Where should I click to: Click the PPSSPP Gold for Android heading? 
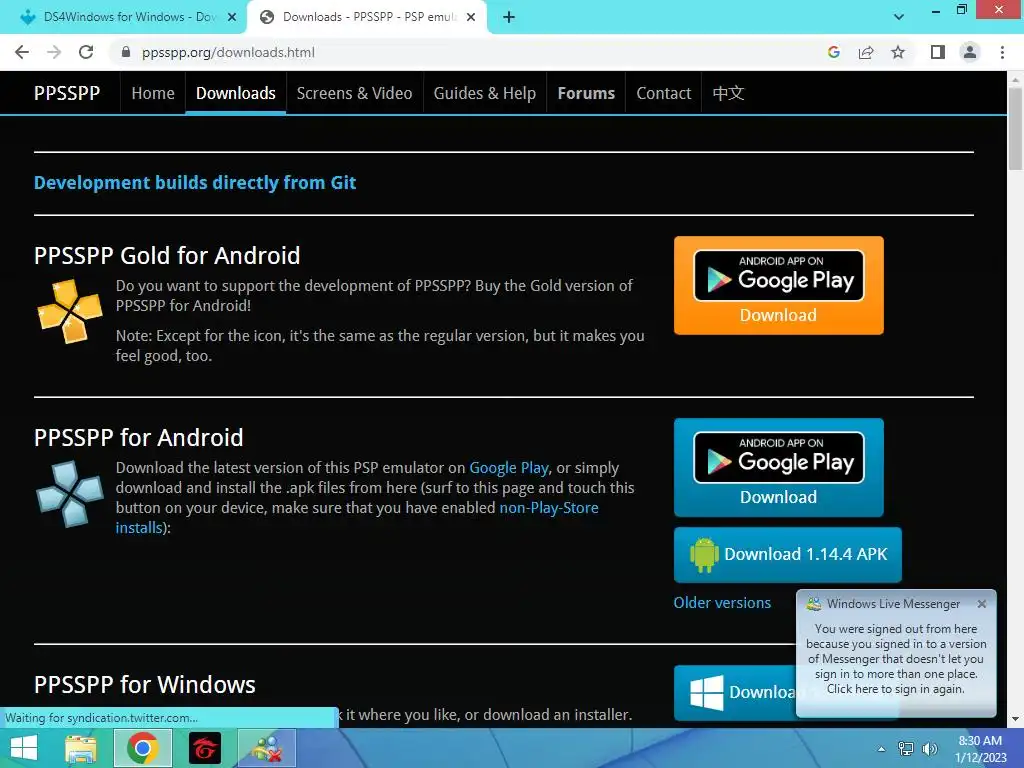pos(167,256)
